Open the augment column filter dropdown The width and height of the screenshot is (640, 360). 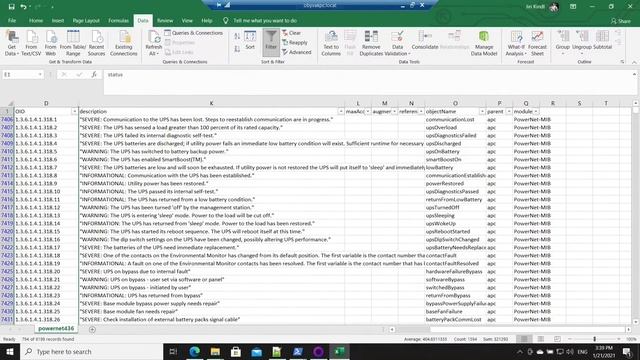[x=394, y=111]
